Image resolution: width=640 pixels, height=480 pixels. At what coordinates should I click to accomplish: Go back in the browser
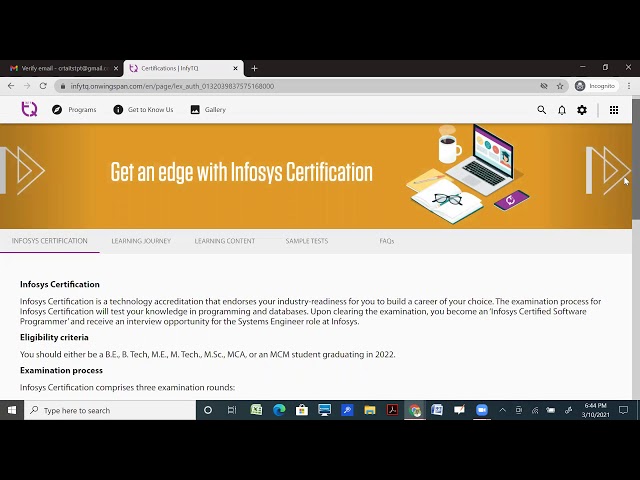click(11, 86)
